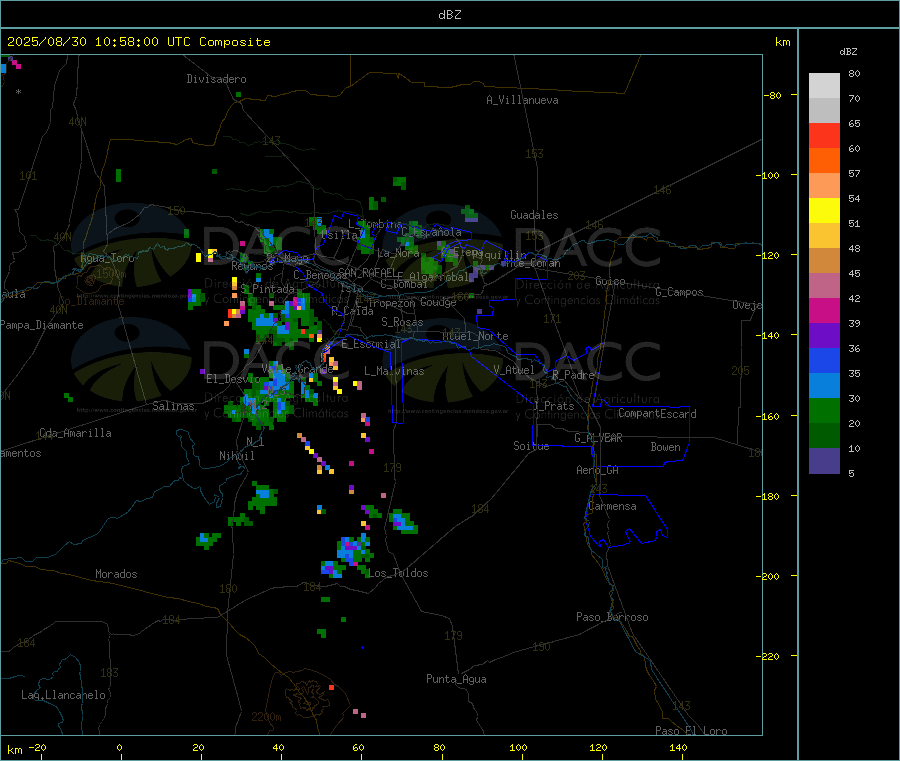Viewport: 900px width, 761px height.
Task: Click the 'A_Villanueva' map label
Action: click(x=522, y=100)
